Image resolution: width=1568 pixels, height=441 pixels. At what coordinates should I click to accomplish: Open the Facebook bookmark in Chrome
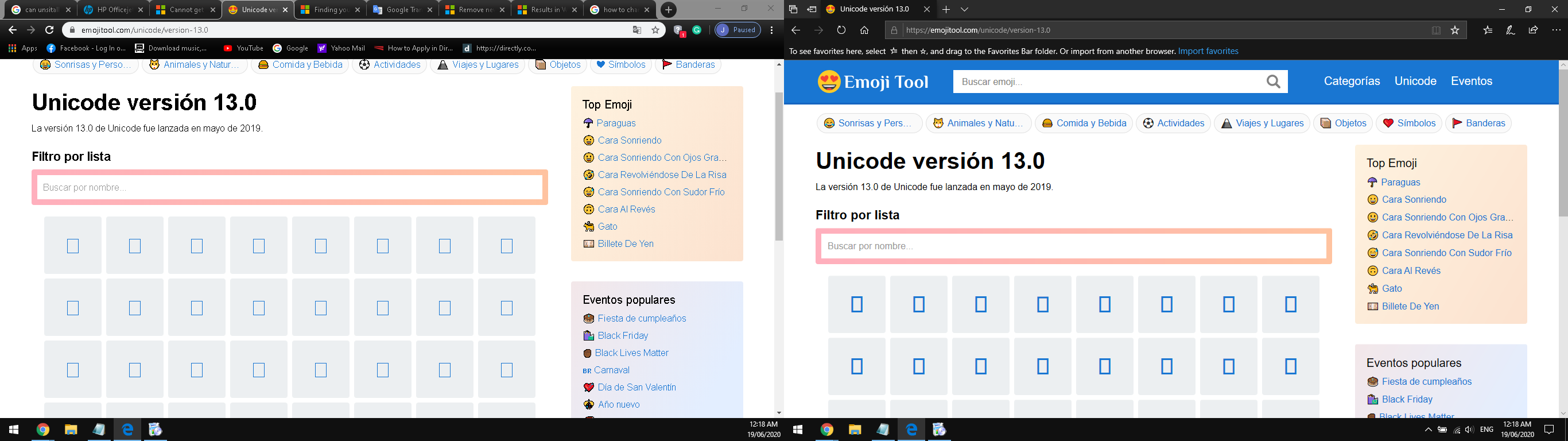pos(87,48)
